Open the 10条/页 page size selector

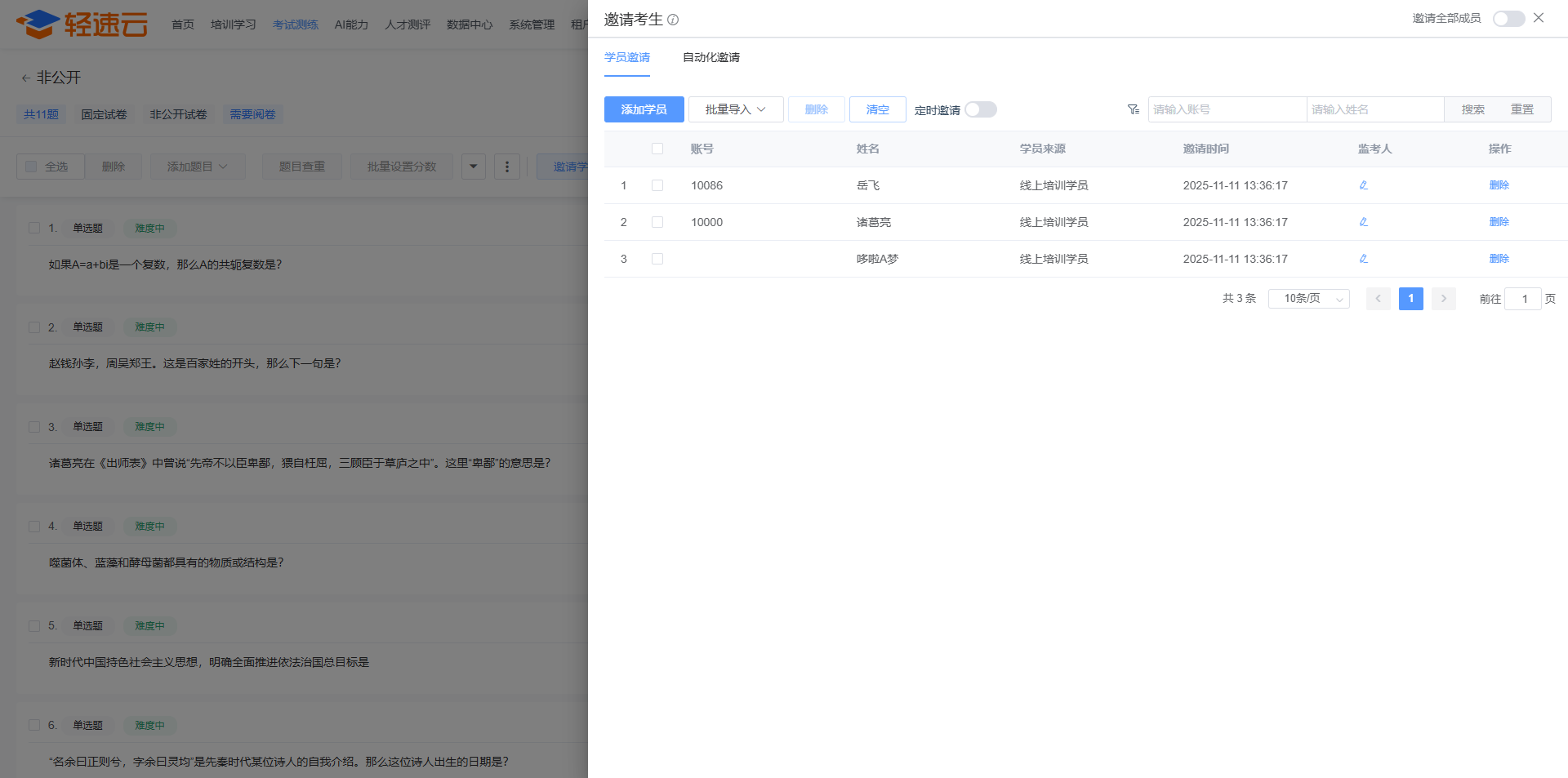(x=1308, y=299)
